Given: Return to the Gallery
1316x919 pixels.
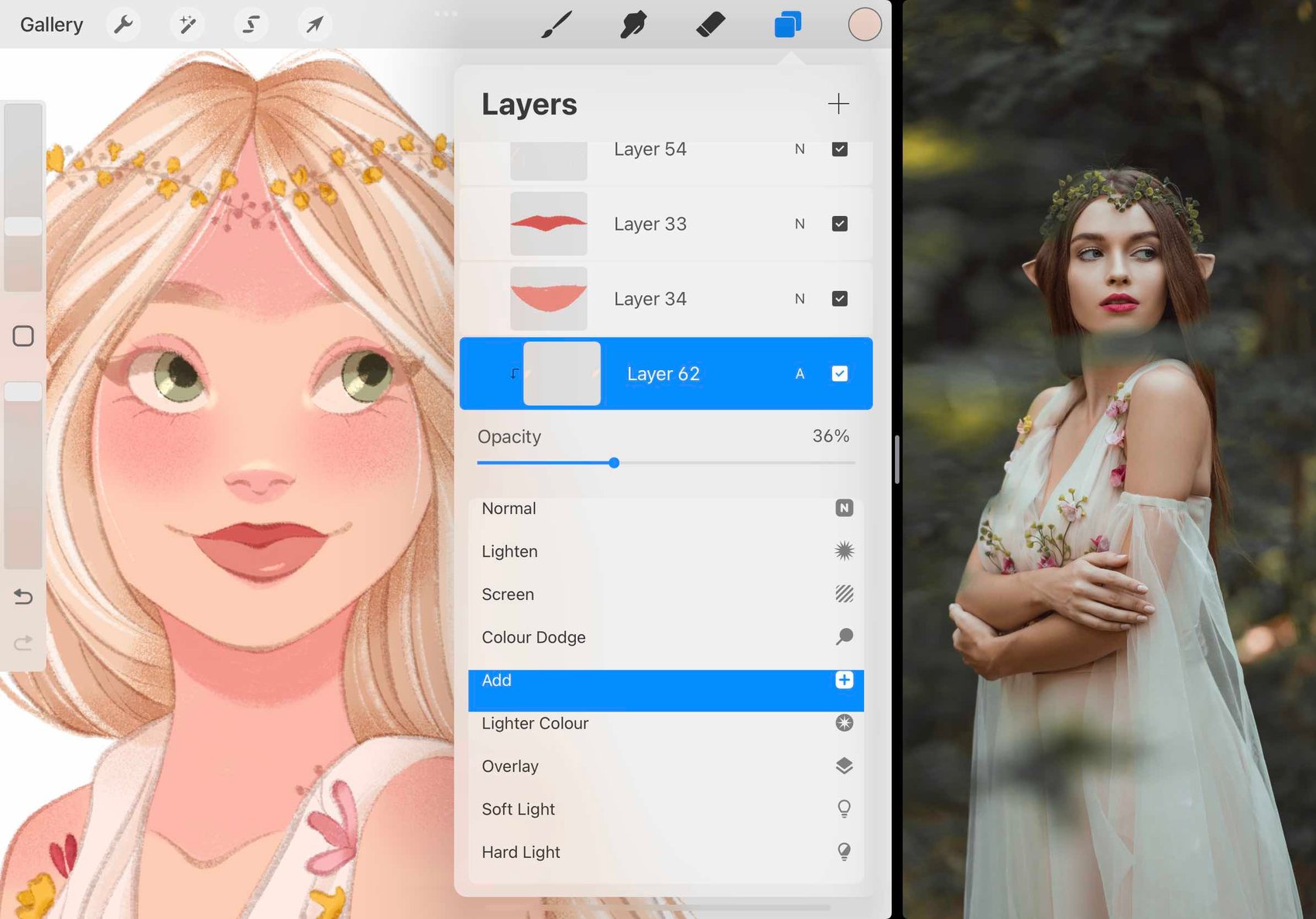Looking at the screenshot, I should click(51, 25).
